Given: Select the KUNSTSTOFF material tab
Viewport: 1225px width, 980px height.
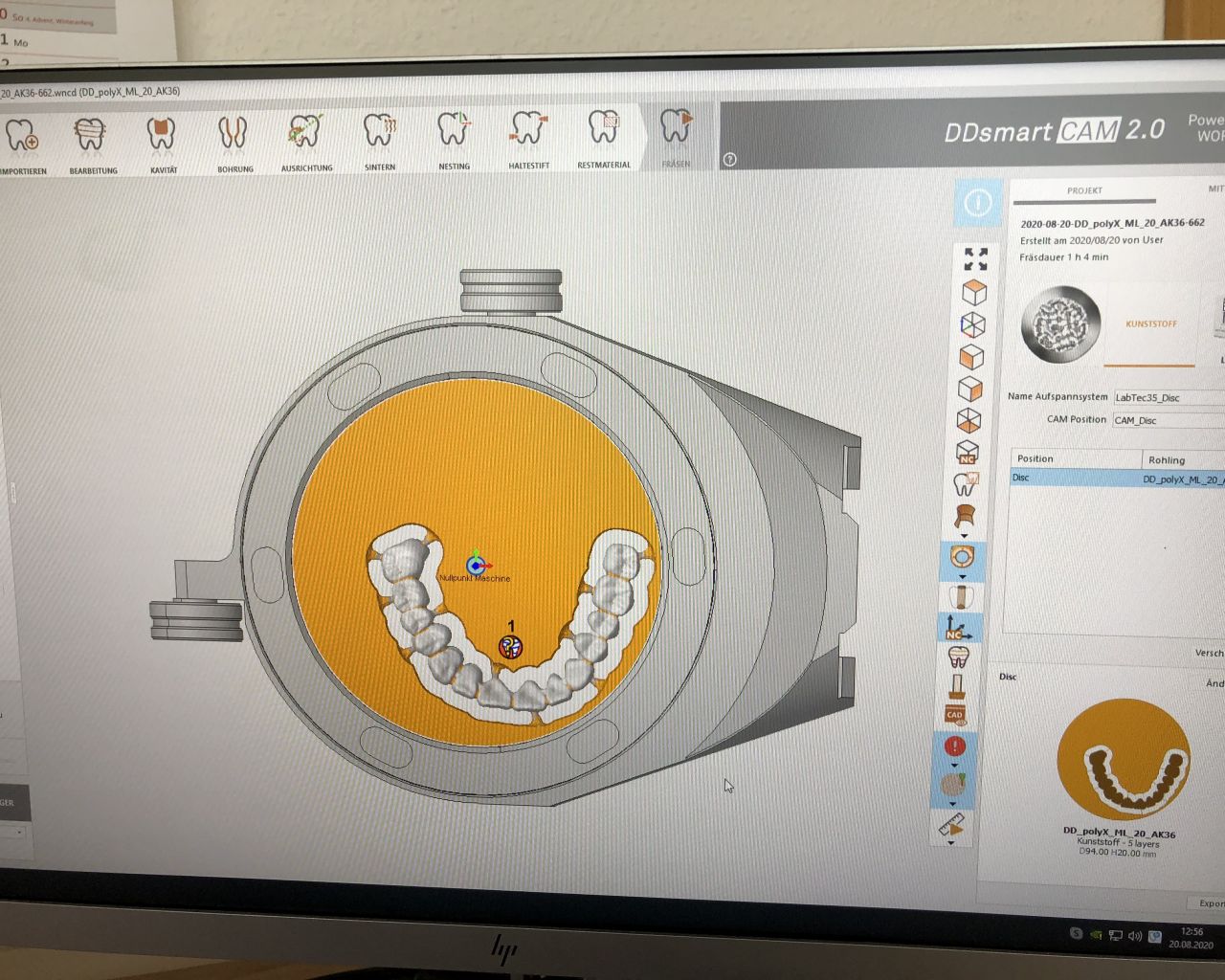Looking at the screenshot, I should click(1150, 324).
